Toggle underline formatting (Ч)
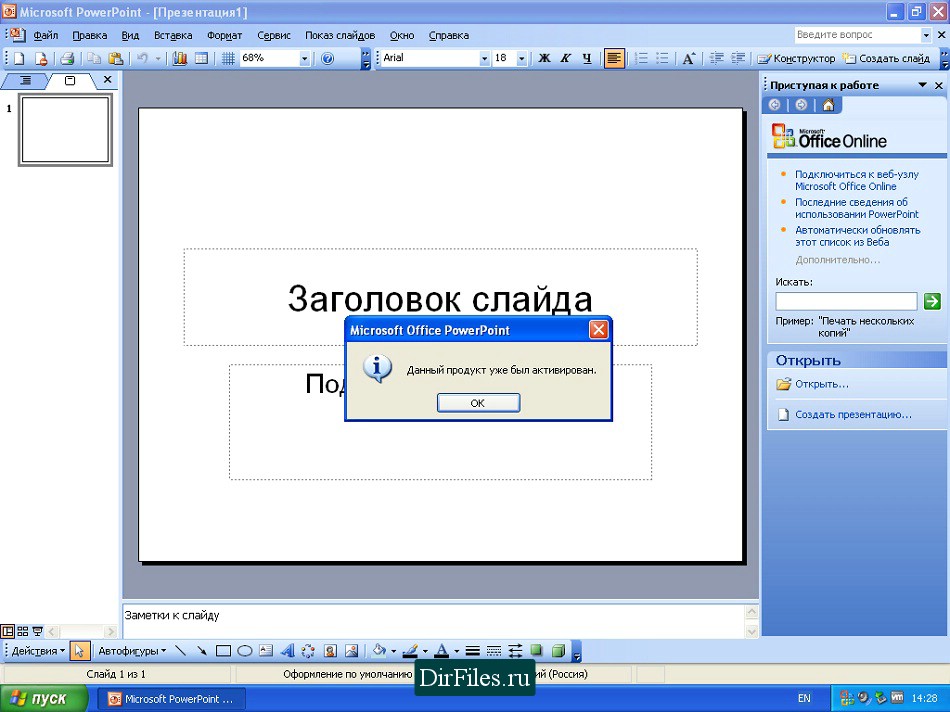 [586, 59]
